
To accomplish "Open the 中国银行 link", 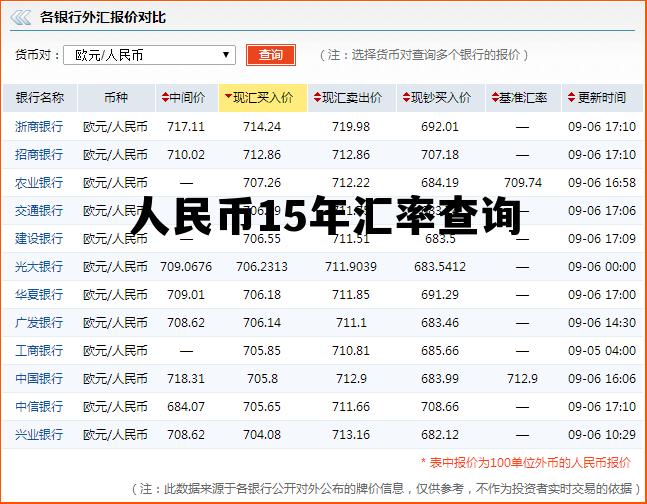I will pos(39,379).
